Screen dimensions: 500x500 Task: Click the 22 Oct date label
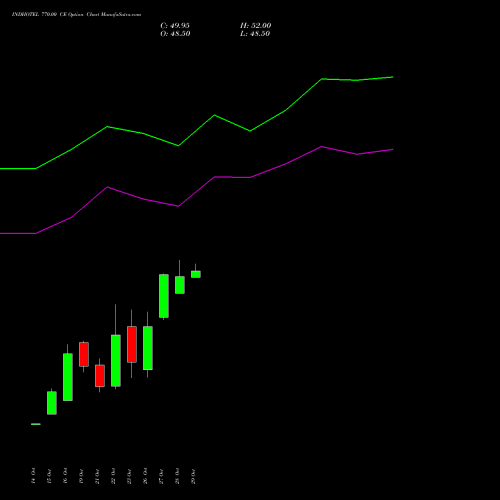pos(113,476)
